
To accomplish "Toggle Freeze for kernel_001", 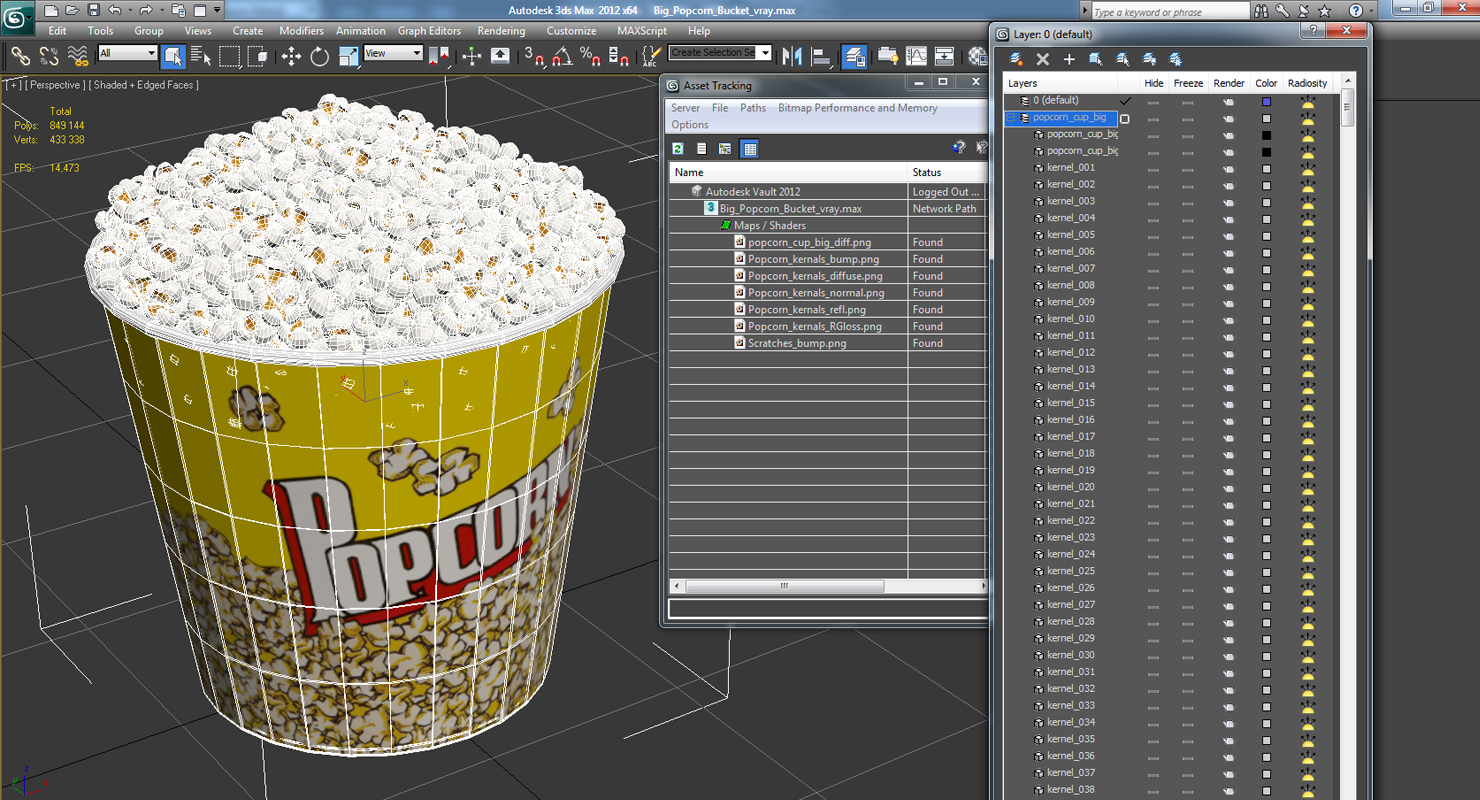I will click(x=1187, y=168).
